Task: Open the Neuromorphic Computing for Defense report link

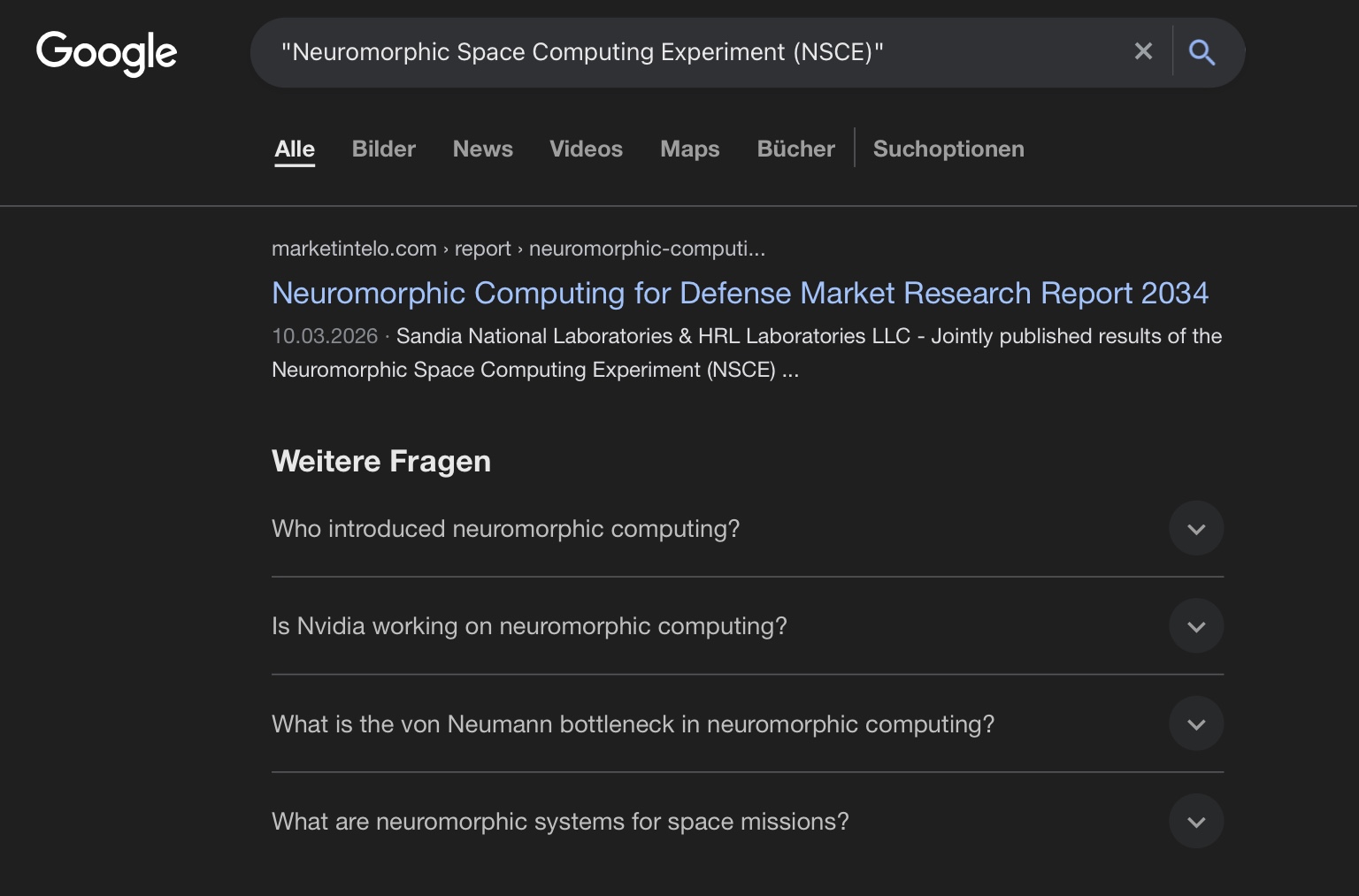Action: tap(740, 293)
